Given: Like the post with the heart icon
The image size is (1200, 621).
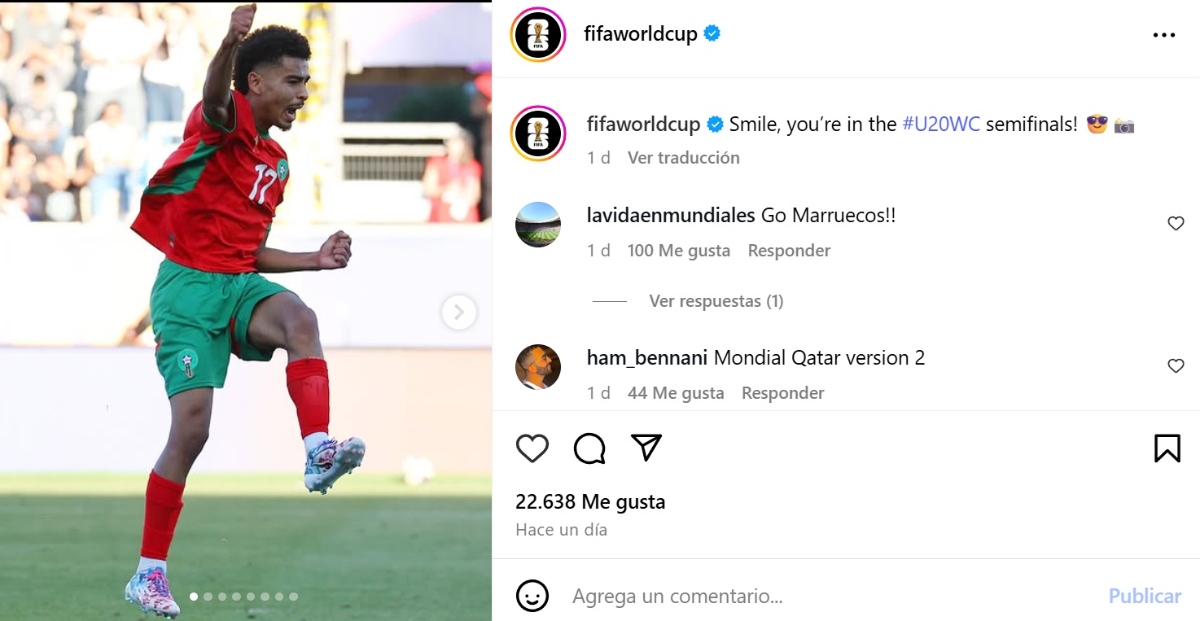Looking at the screenshot, I should 532,448.
